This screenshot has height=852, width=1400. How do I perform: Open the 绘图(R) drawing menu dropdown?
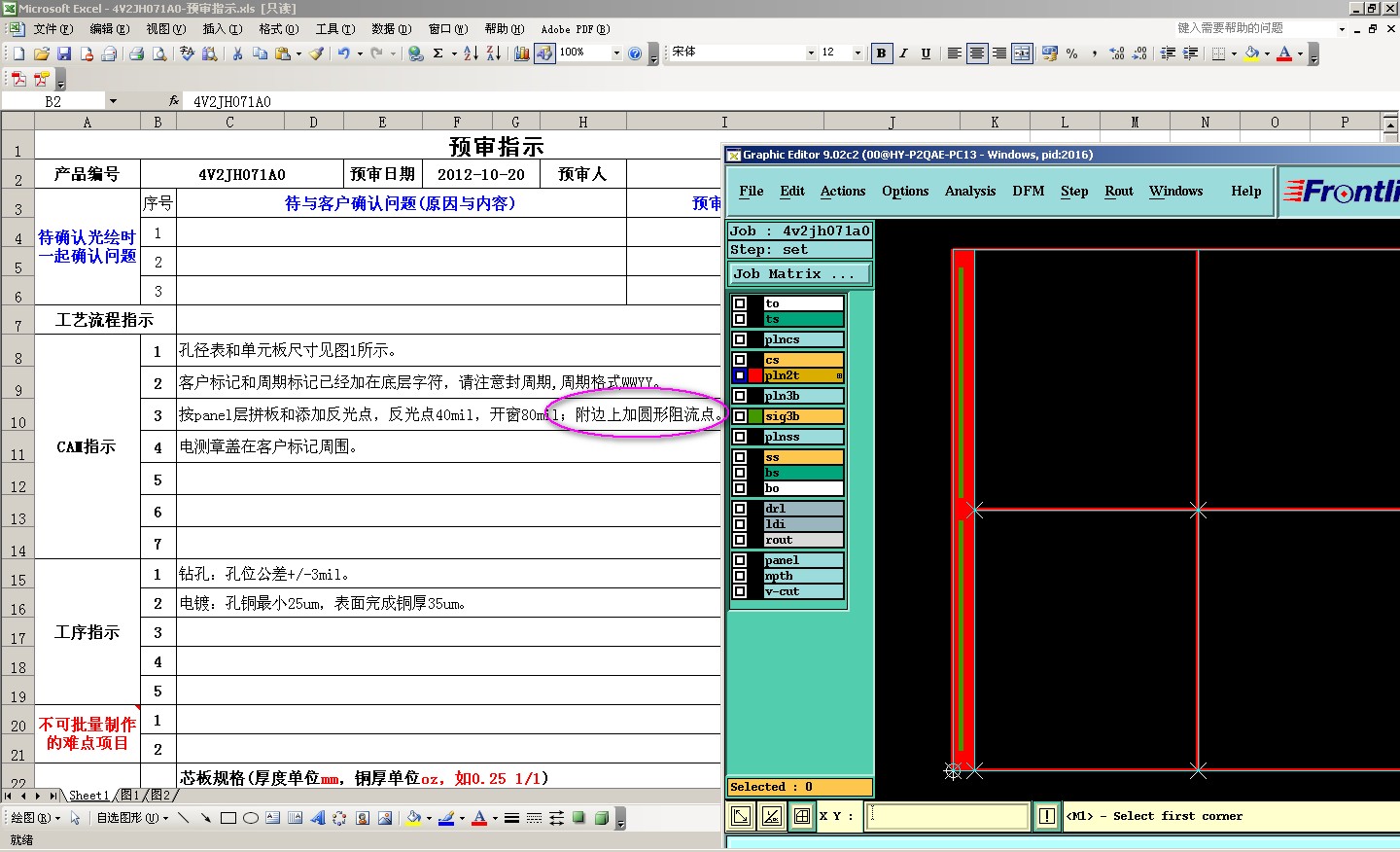(35, 818)
